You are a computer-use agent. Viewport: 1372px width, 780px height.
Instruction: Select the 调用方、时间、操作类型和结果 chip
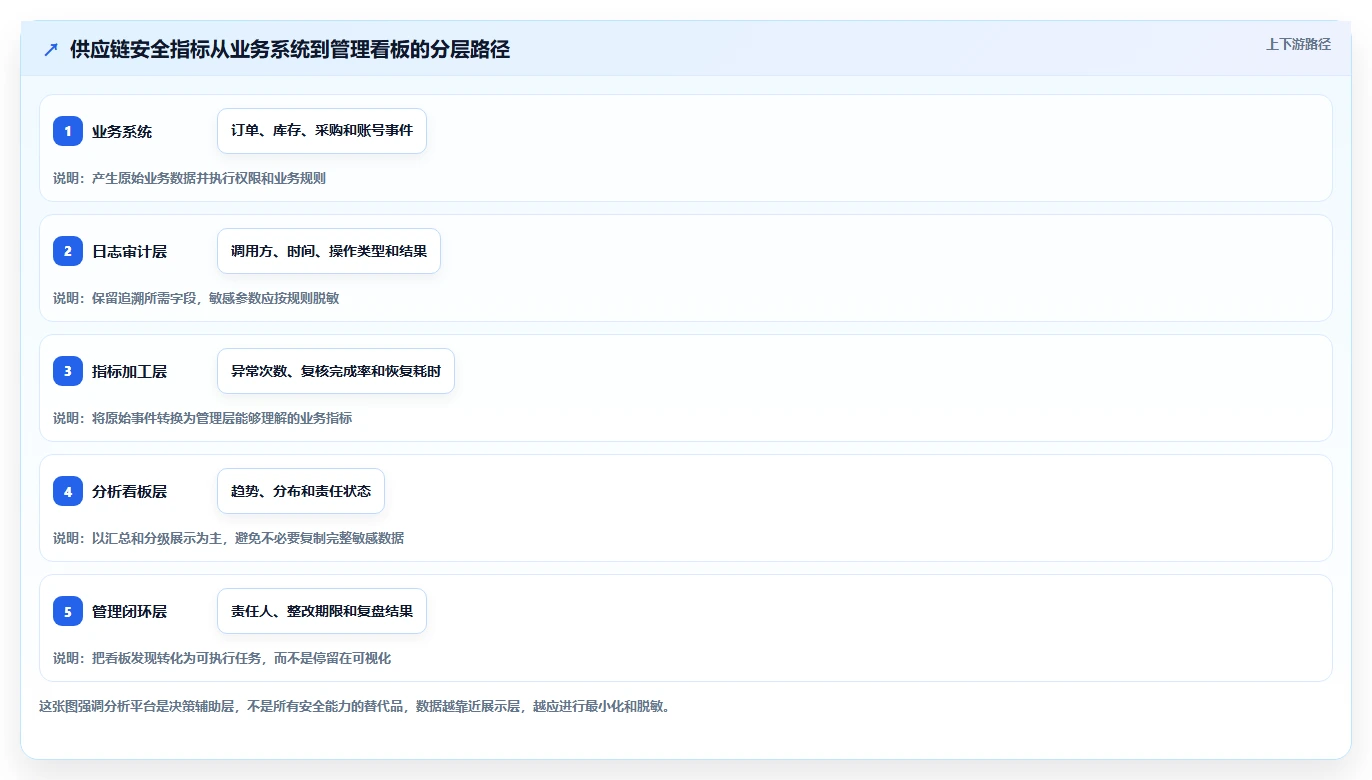pos(329,251)
